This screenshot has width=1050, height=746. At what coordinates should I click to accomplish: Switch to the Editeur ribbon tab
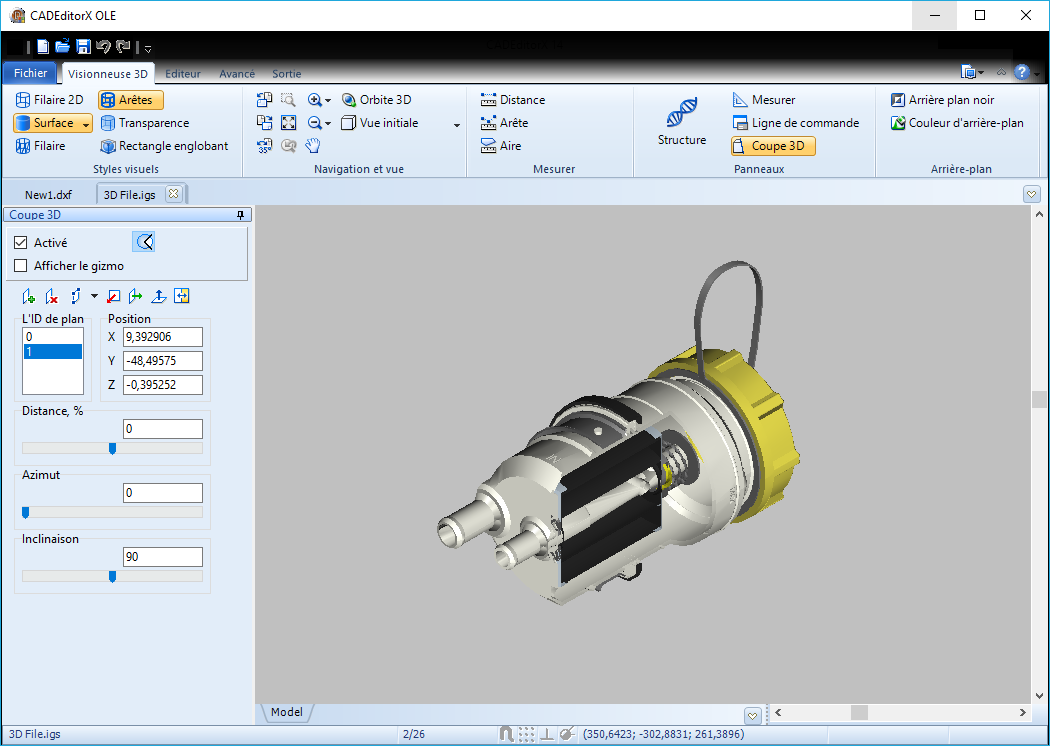(x=183, y=74)
